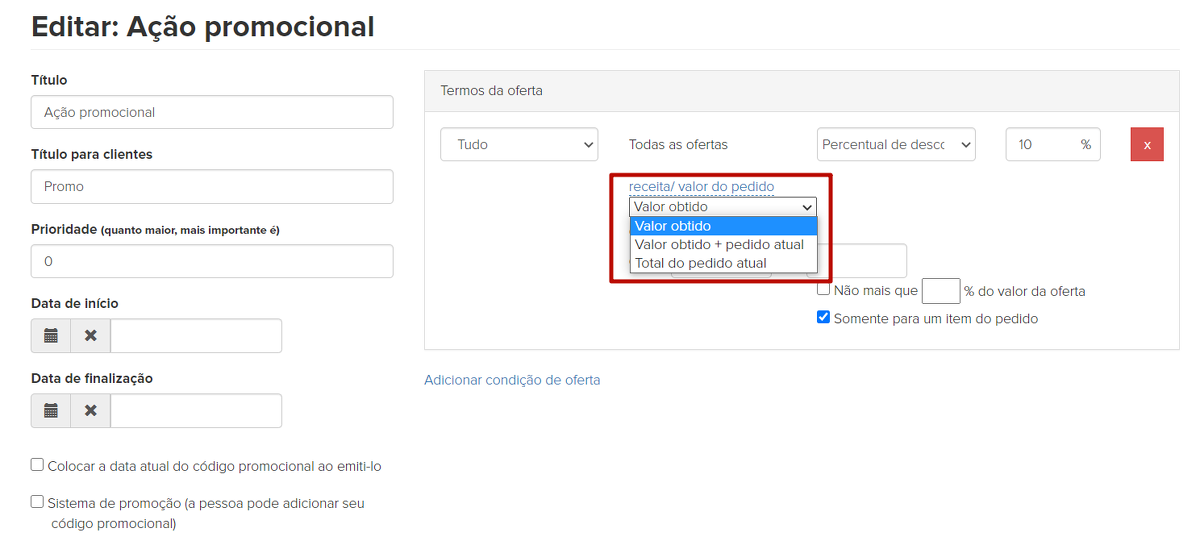Enable 'Colocar a data atual do código promocional'
1200x545 pixels.
[38, 465]
